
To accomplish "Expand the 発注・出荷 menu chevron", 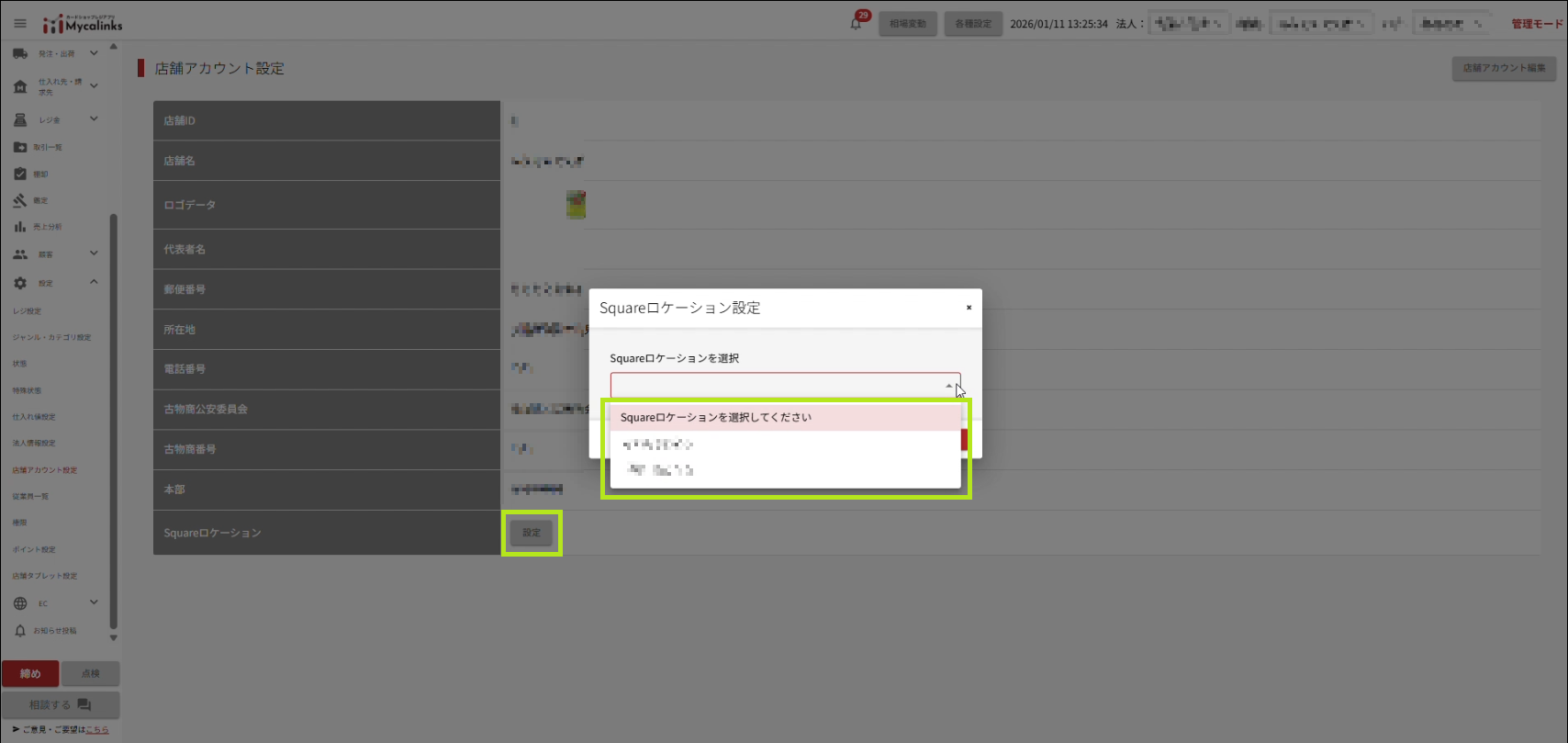I will 94,53.
